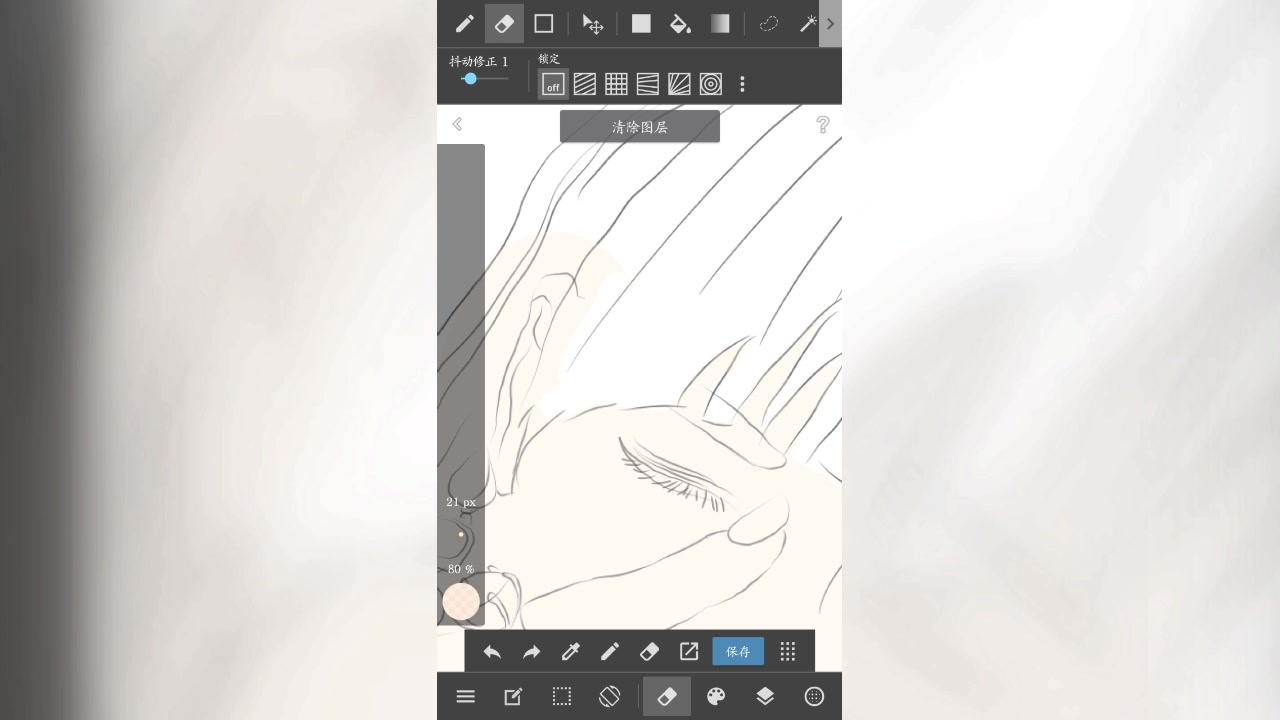Select the gradient tool

point(720,24)
